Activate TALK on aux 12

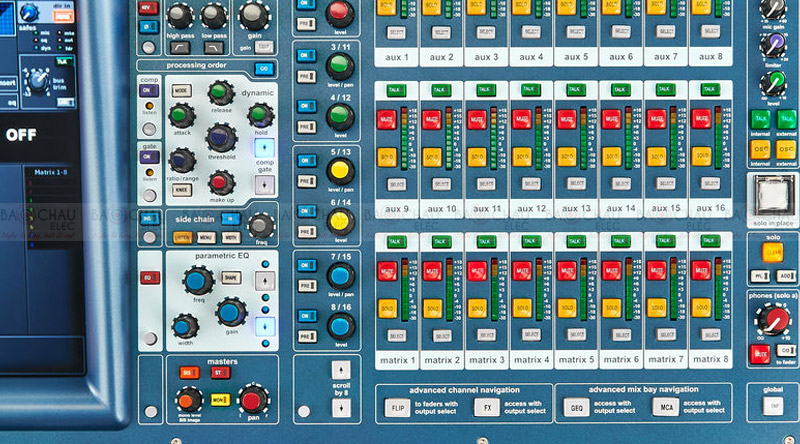[x=530, y=90]
